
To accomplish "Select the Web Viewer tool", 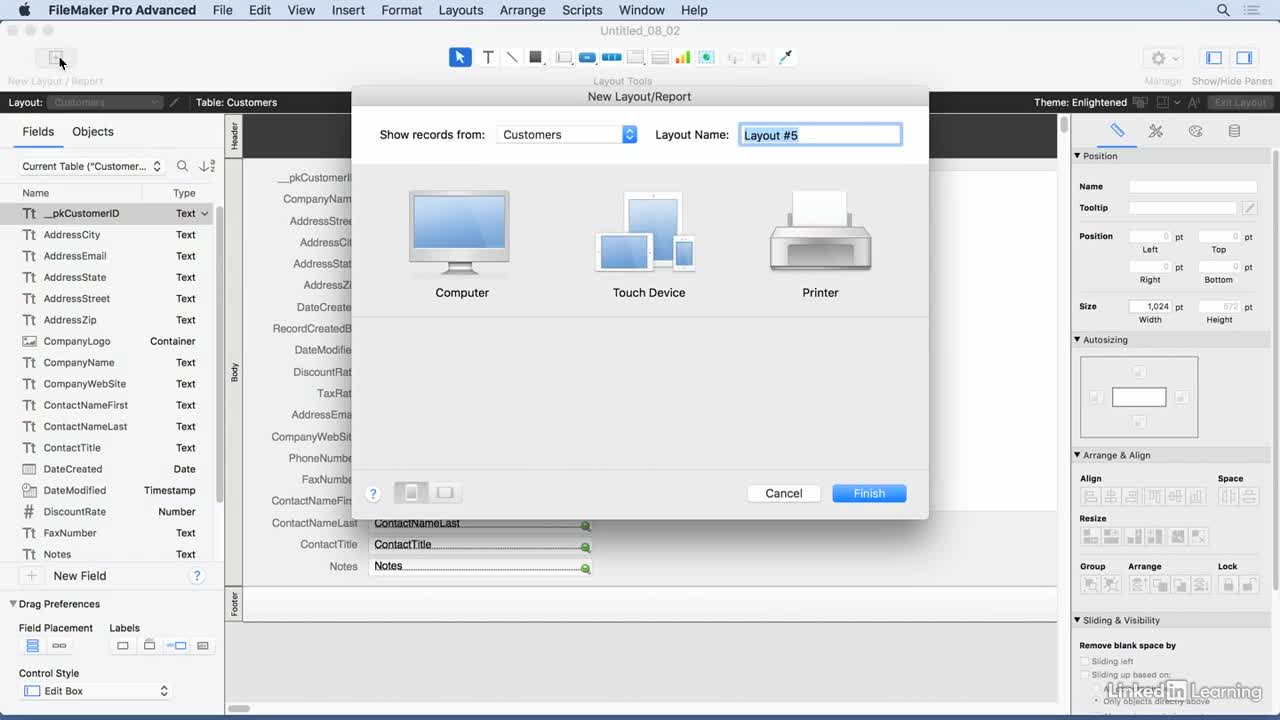I will 706,58.
